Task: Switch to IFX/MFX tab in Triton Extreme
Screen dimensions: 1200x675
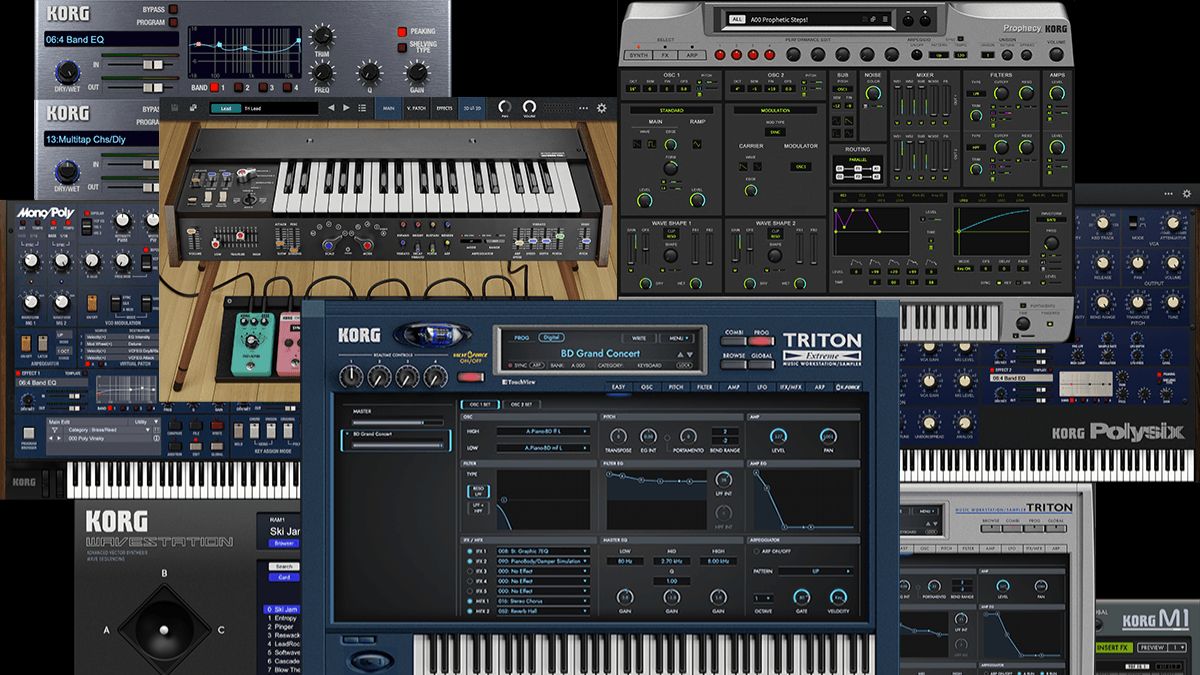Action: pyautogui.click(x=791, y=387)
